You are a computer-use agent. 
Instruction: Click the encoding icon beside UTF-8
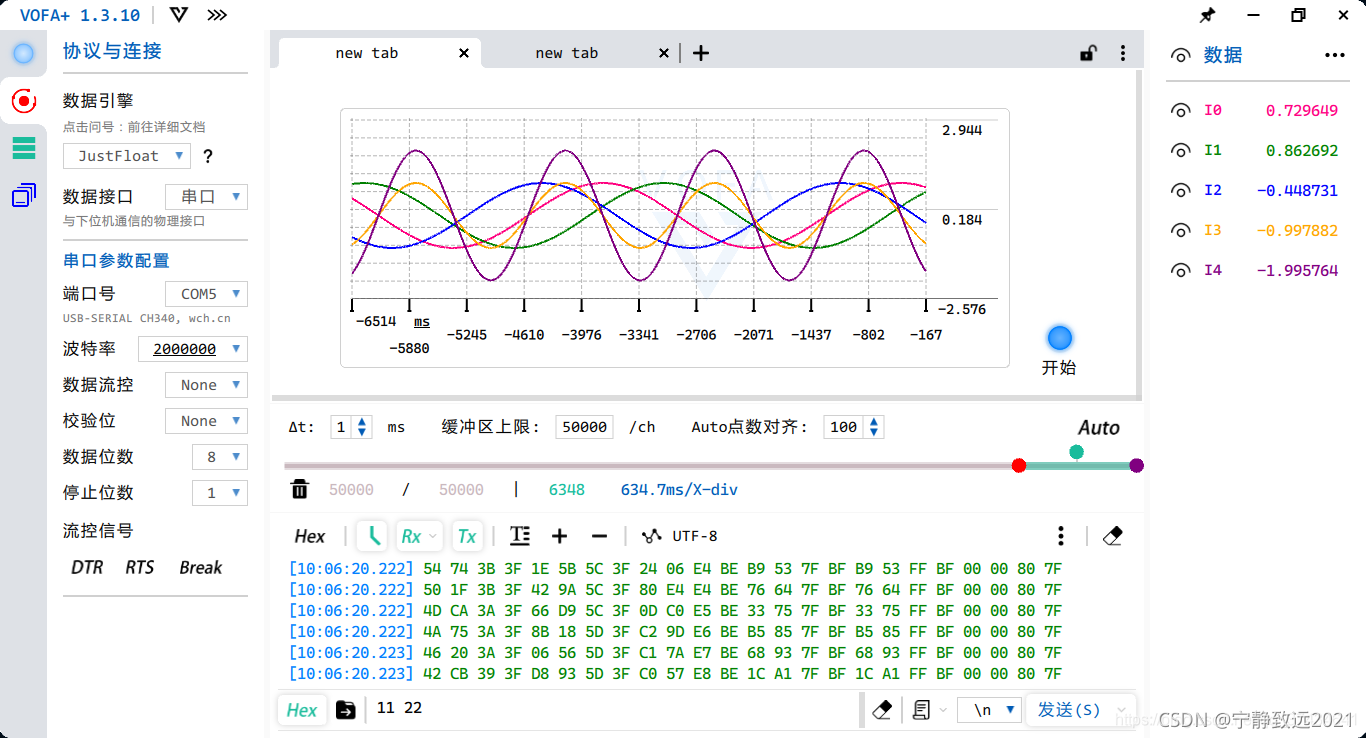point(651,536)
